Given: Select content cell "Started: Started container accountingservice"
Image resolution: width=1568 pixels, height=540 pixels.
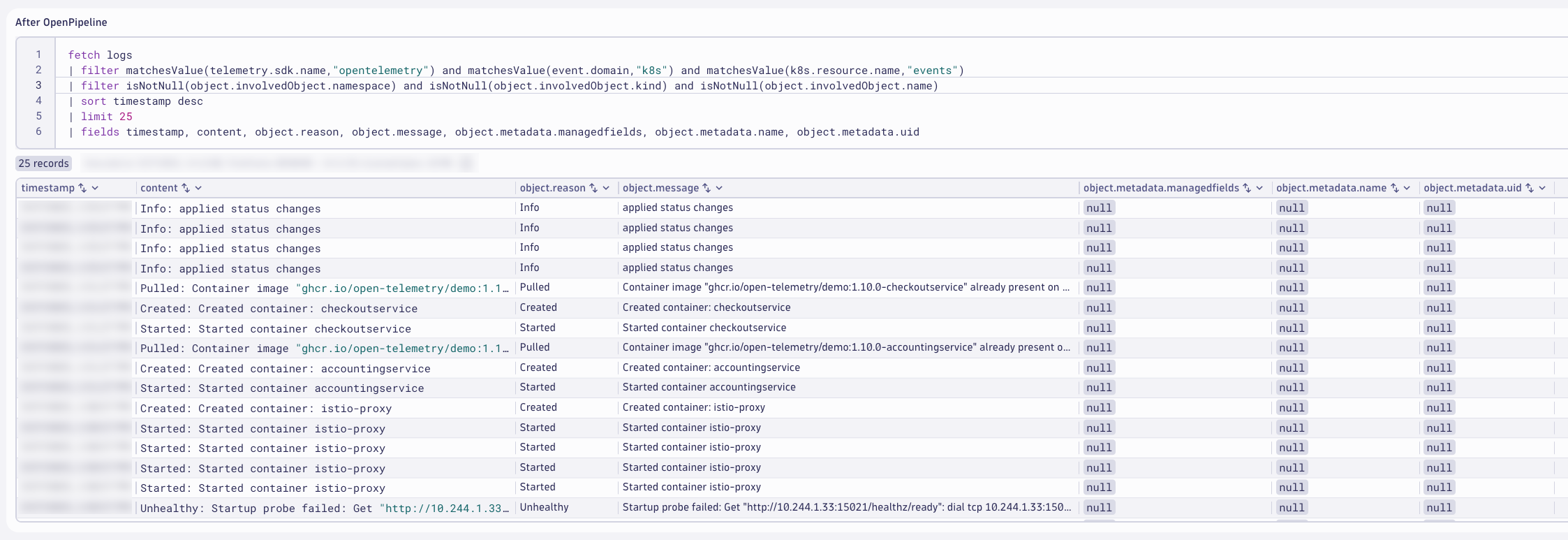Looking at the screenshot, I should pos(282,388).
